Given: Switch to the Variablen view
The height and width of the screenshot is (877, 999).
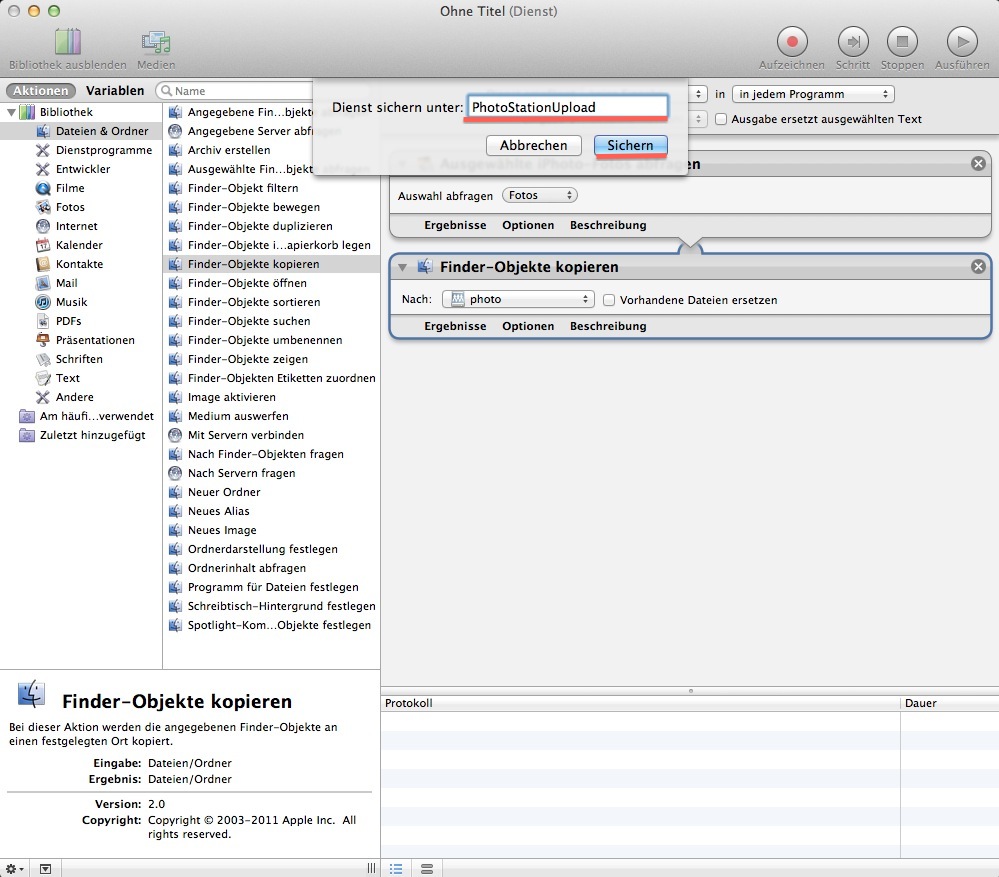Looking at the screenshot, I should click(115, 91).
